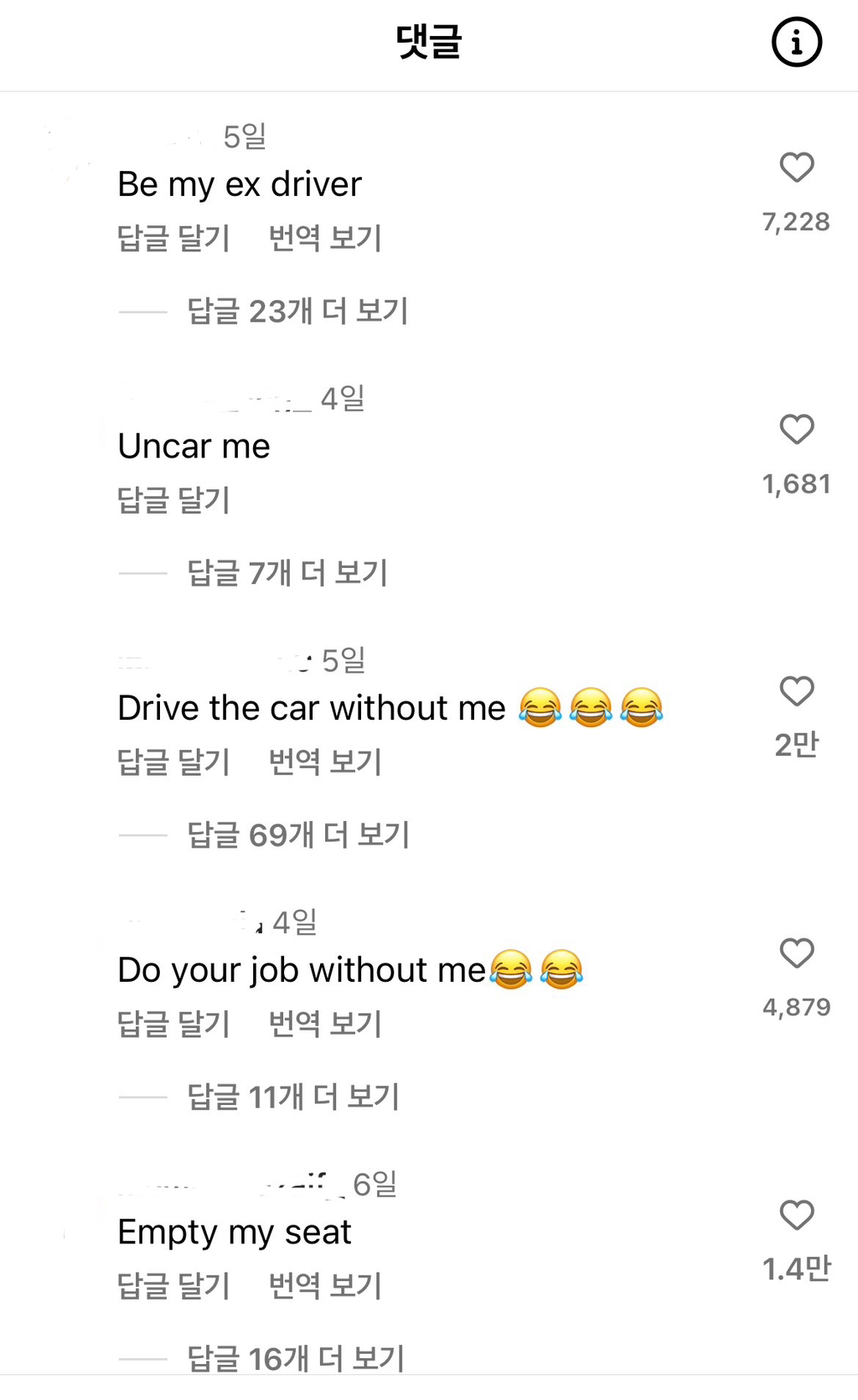Reply to the "Empty my seat" comment
This screenshot has height=1400, width=858.
pos(173,1286)
